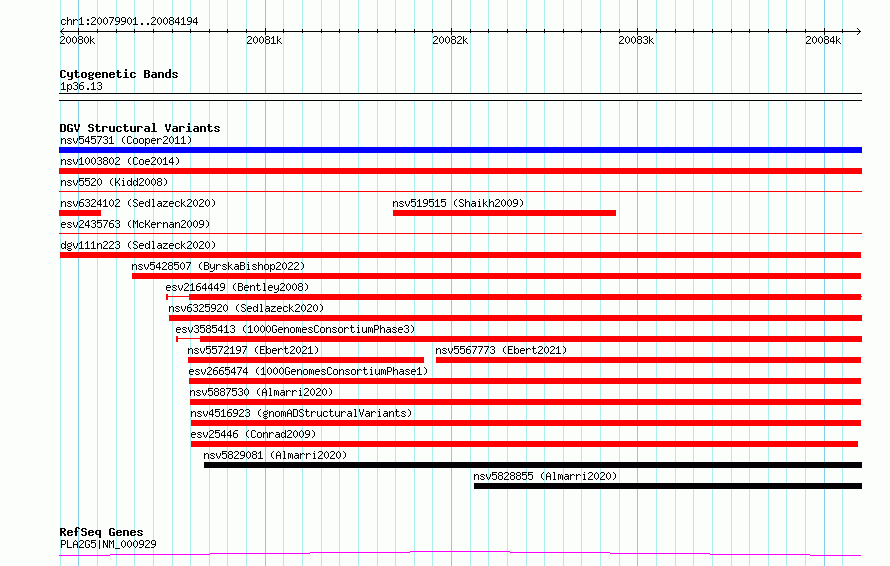Click the right arrowhead of the ruler
The image size is (890, 566).
pyautogui.click(x=858, y=31)
